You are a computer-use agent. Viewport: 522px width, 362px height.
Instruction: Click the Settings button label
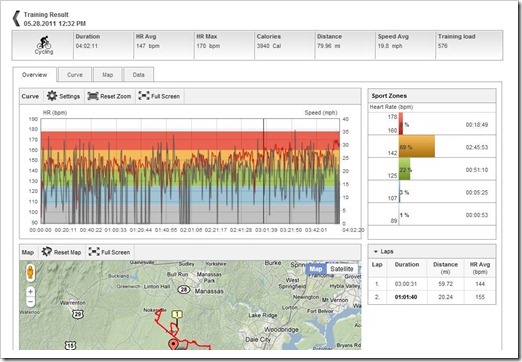point(69,96)
